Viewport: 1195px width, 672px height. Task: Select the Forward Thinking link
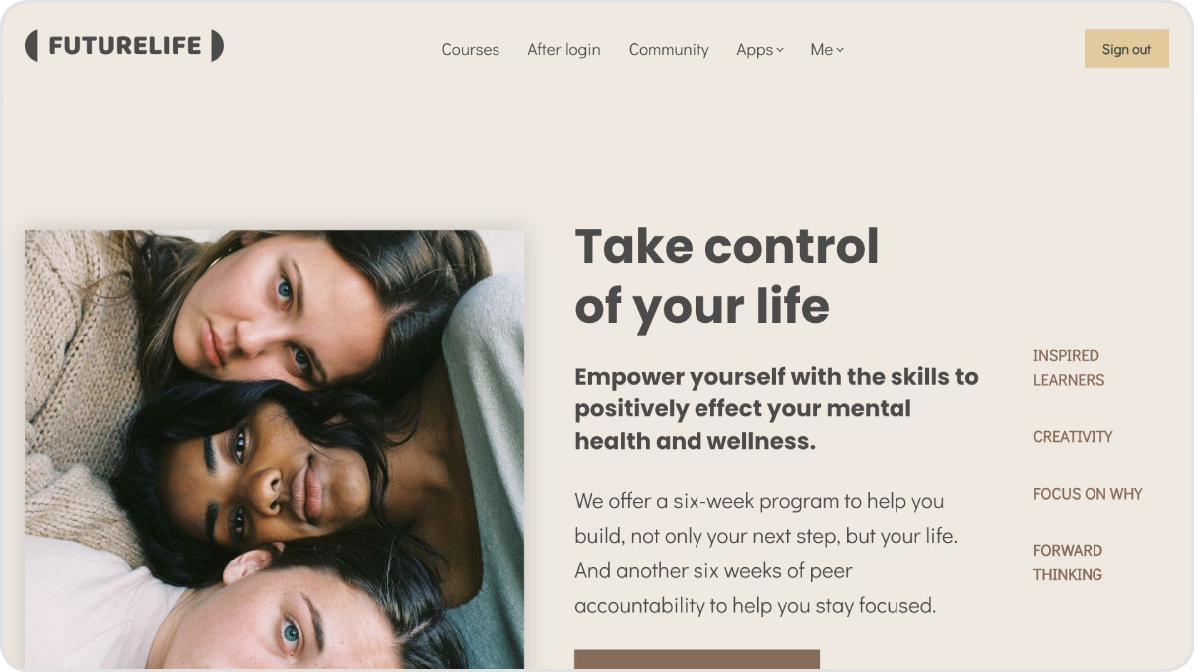1068,562
